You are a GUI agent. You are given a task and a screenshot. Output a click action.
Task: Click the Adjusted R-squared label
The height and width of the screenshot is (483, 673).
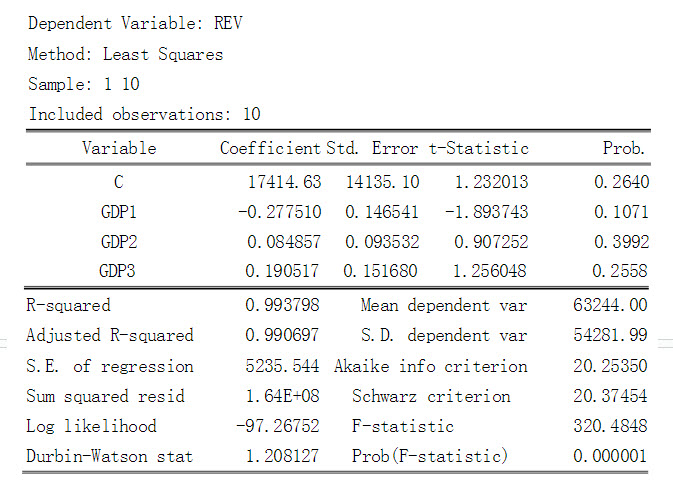pyautogui.click(x=110, y=335)
